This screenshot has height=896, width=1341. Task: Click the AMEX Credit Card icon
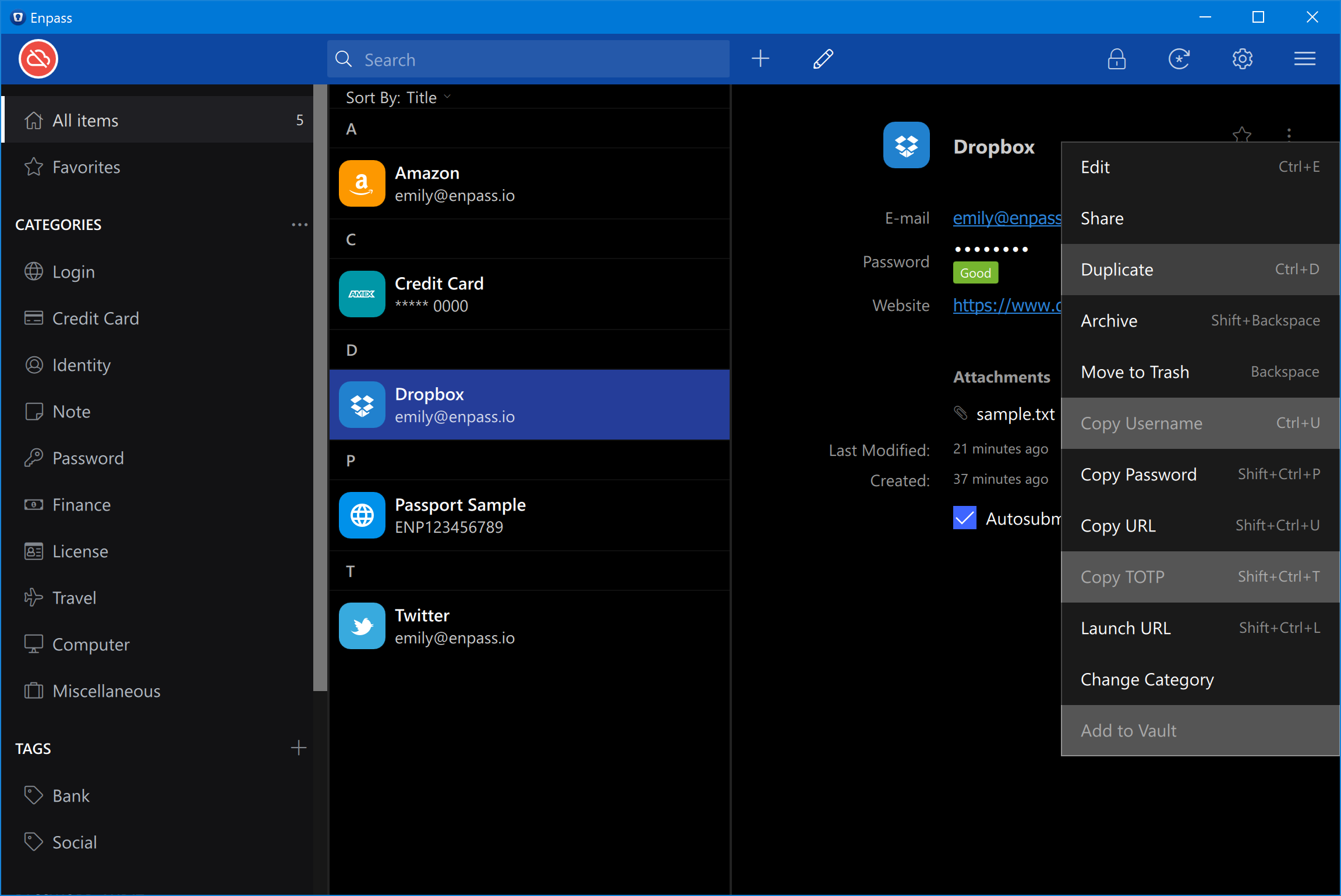click(x=362, y=294)
